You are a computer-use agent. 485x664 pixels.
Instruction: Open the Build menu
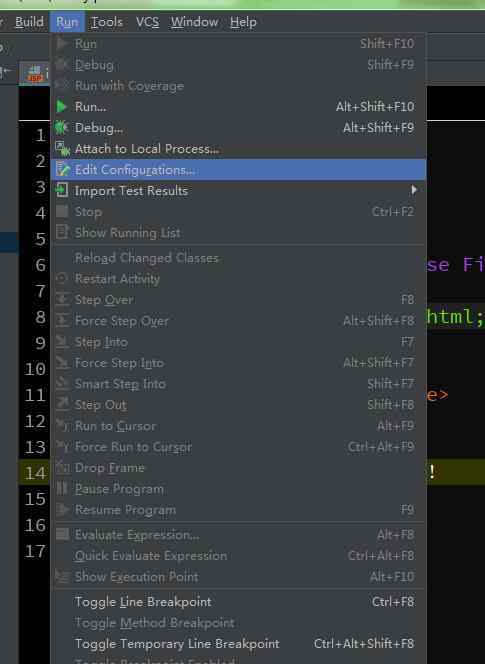(29, 22)
